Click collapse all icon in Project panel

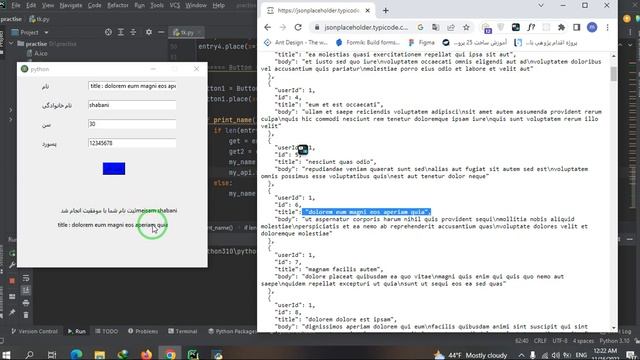133,32
